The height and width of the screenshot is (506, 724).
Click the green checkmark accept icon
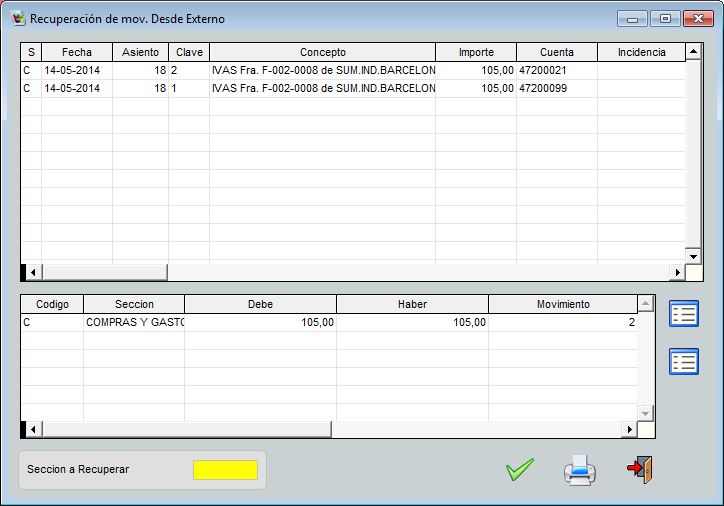(x=519, y=470)
